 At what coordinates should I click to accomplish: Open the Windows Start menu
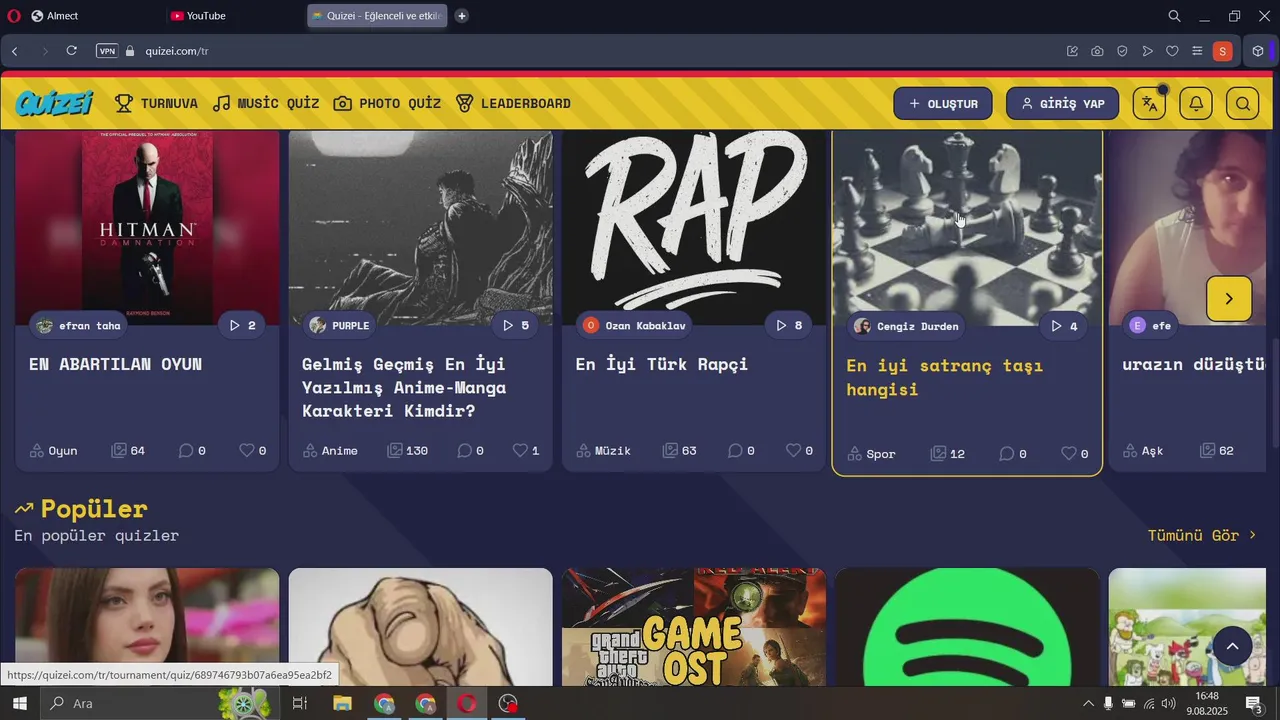point(19,703)
